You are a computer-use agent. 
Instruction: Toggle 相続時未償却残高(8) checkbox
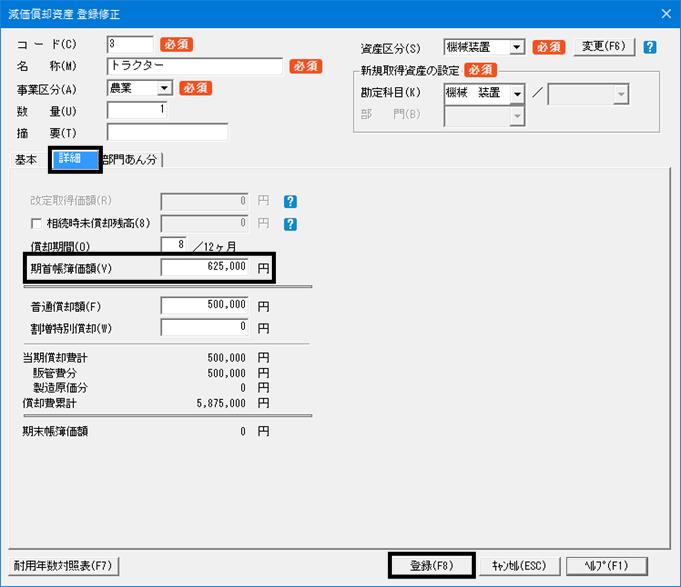click(x=36, y=224)
